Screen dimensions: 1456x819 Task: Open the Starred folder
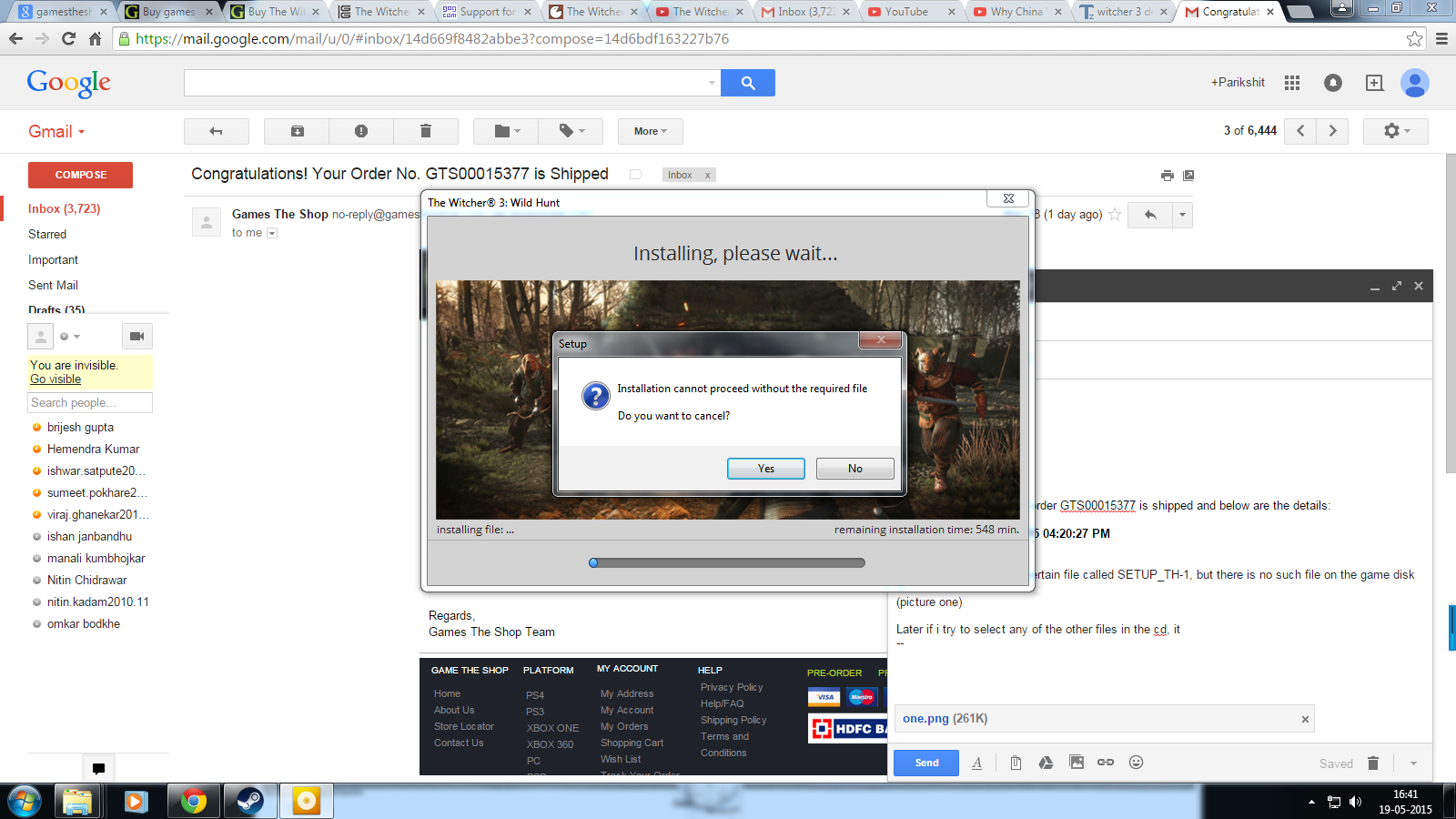[x=47, y=234]
